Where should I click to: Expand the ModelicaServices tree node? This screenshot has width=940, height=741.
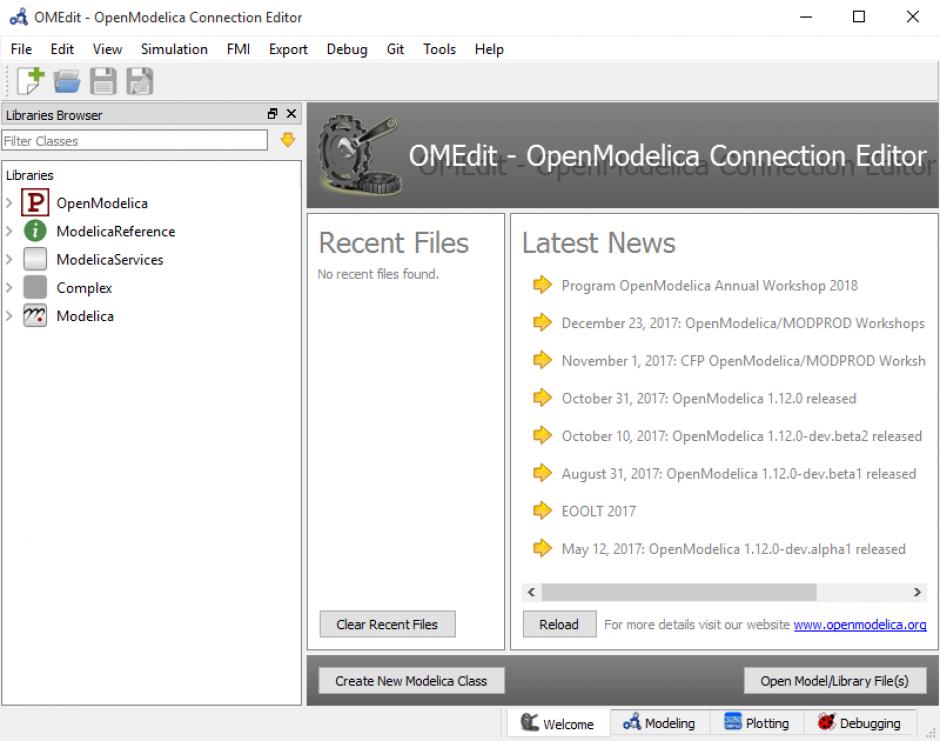[9, 259]
